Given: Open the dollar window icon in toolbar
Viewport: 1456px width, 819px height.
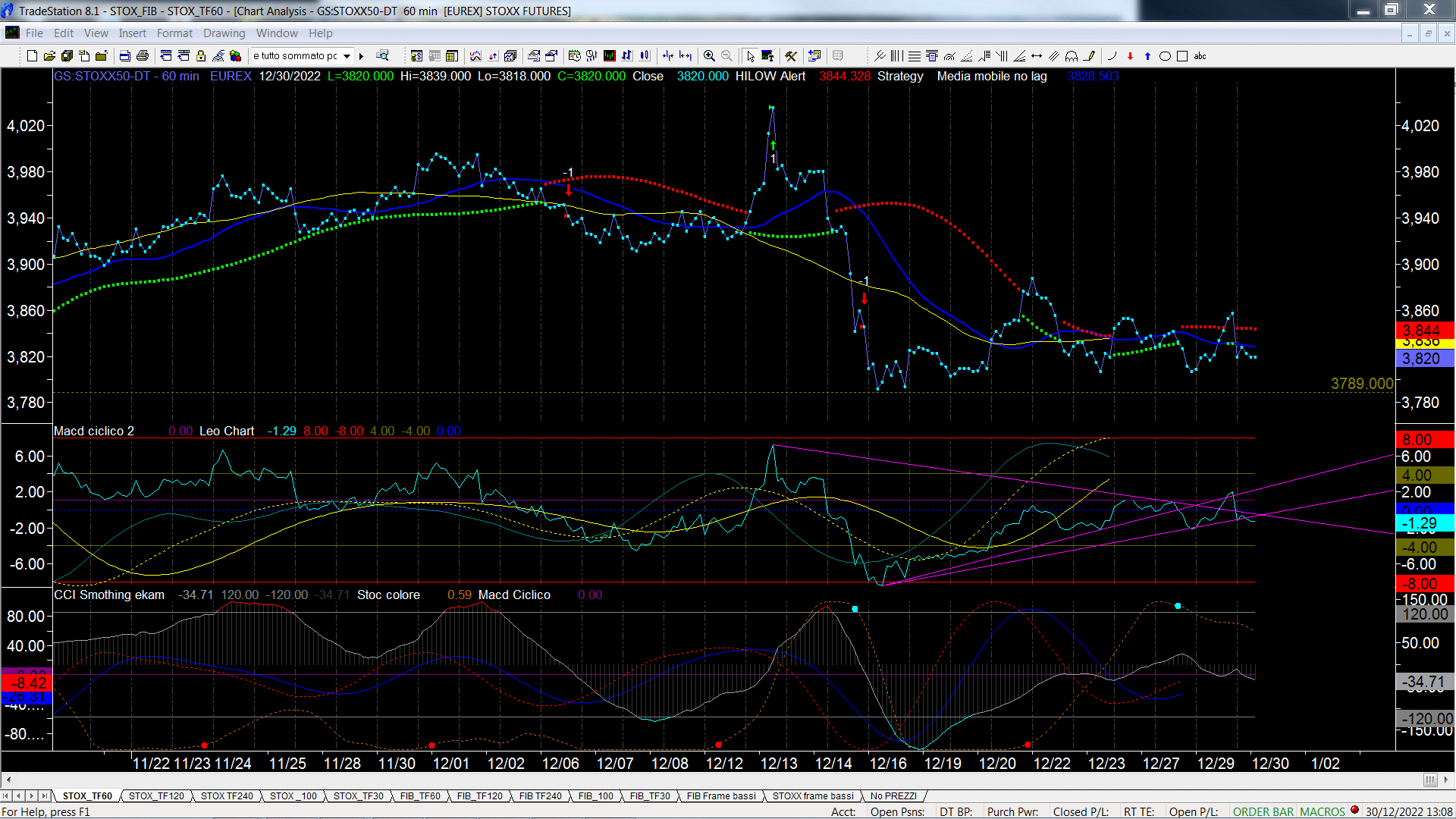Looking at the screenshot, I should [x=416, y=56].
